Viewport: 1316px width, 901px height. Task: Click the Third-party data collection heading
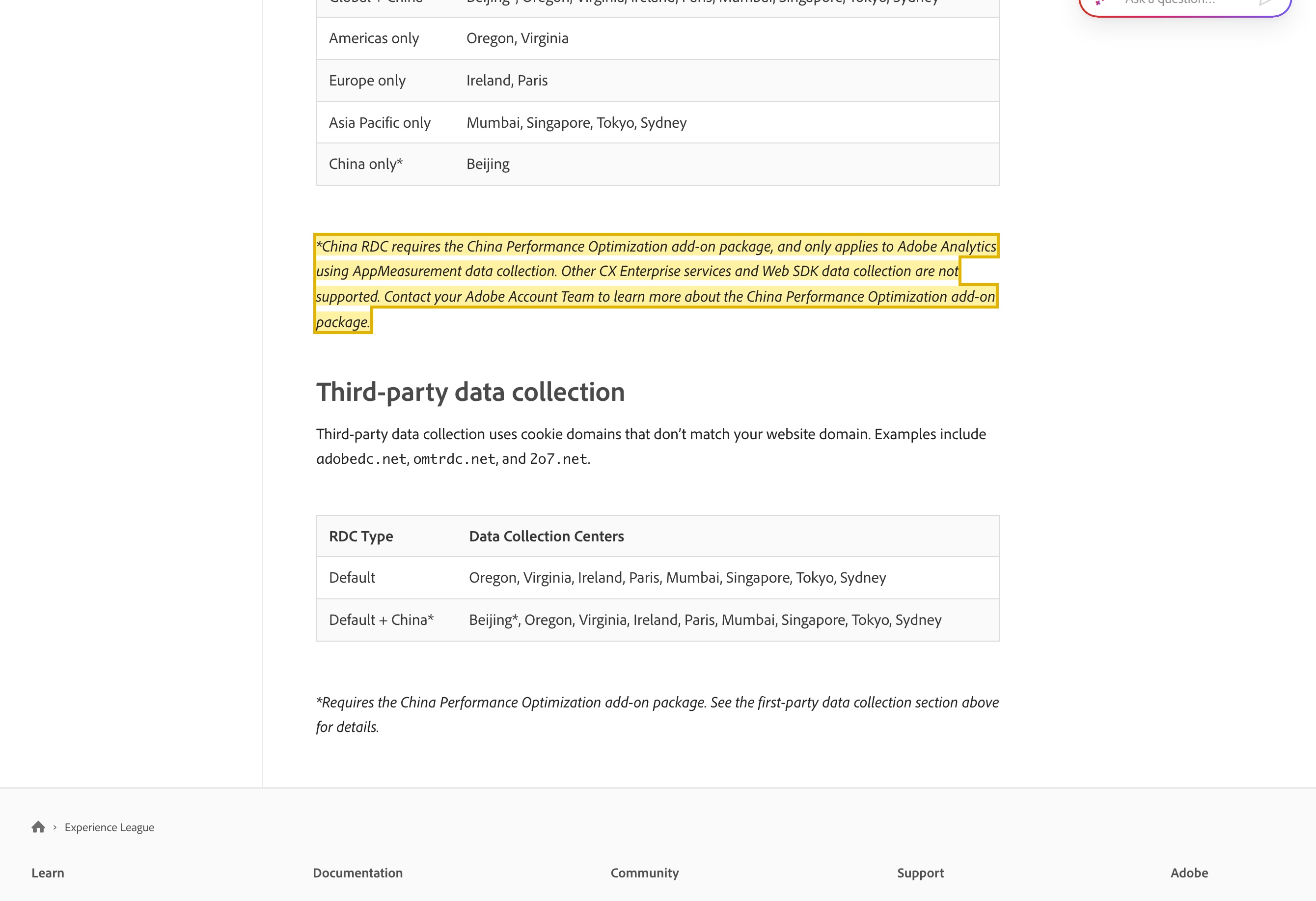pyautogui.click(x=470, y=392)
